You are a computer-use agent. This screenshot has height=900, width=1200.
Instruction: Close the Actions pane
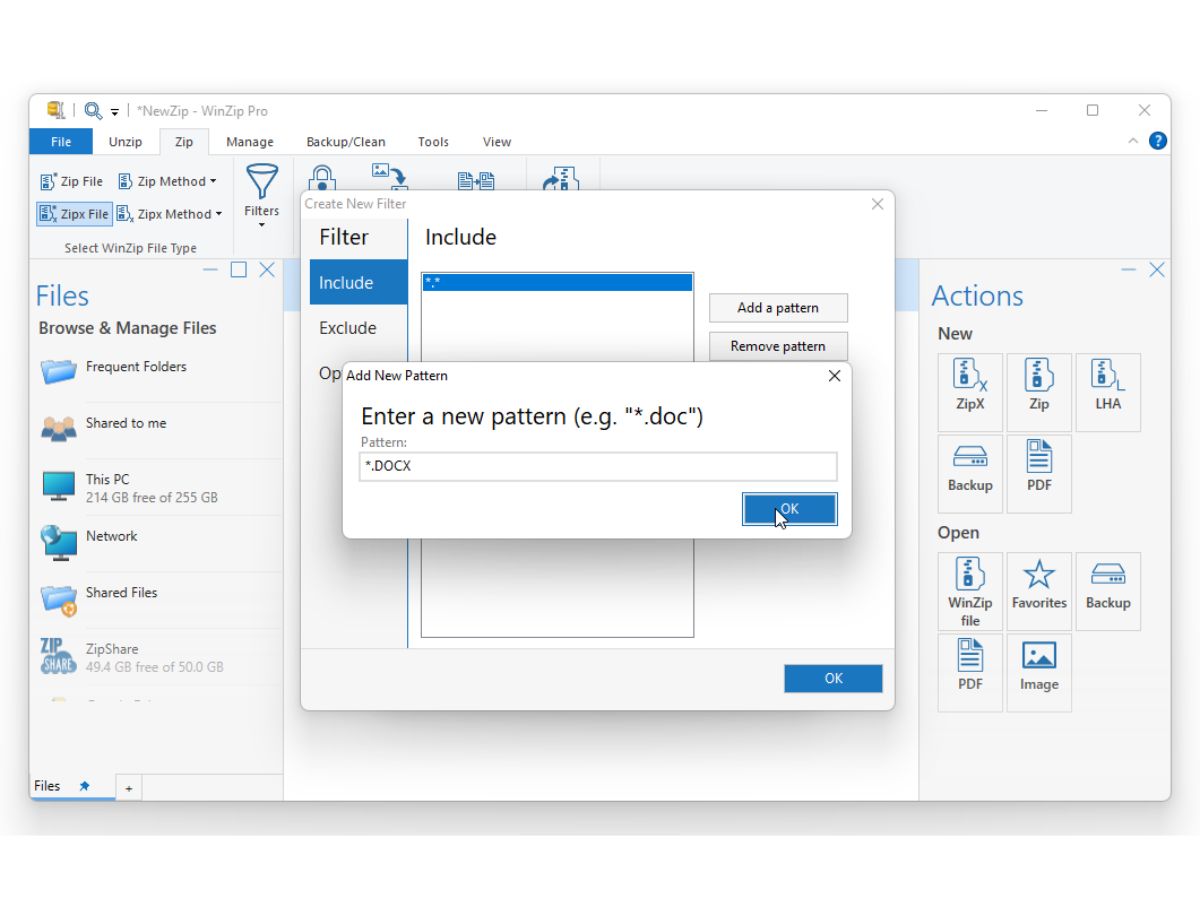pyautogui.click(x=1157, y=270)
